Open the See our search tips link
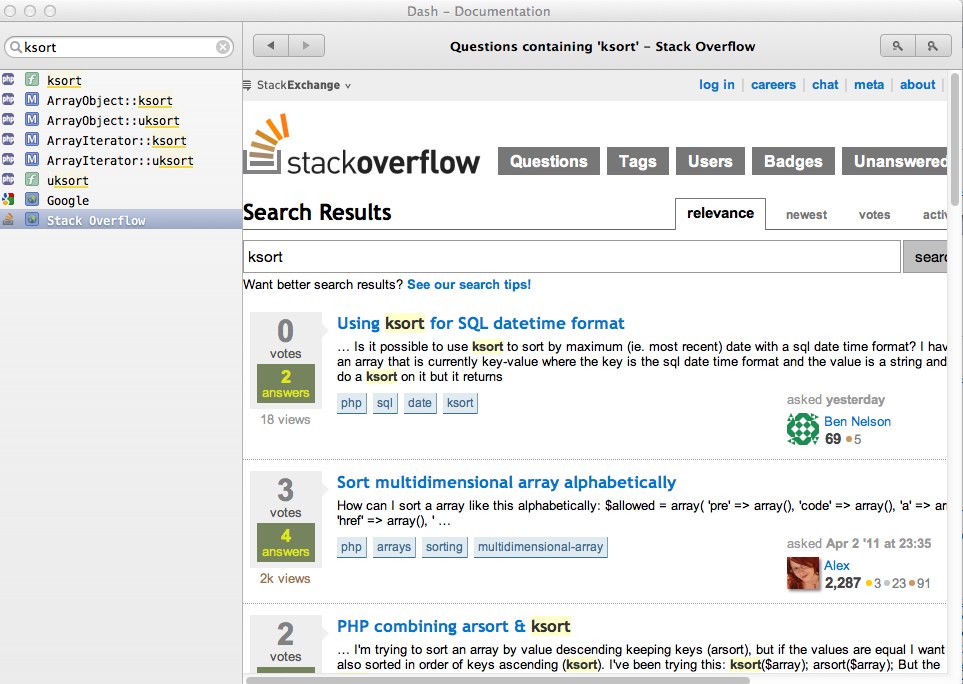Screen dimensions: 963x684 coord(469,285)
